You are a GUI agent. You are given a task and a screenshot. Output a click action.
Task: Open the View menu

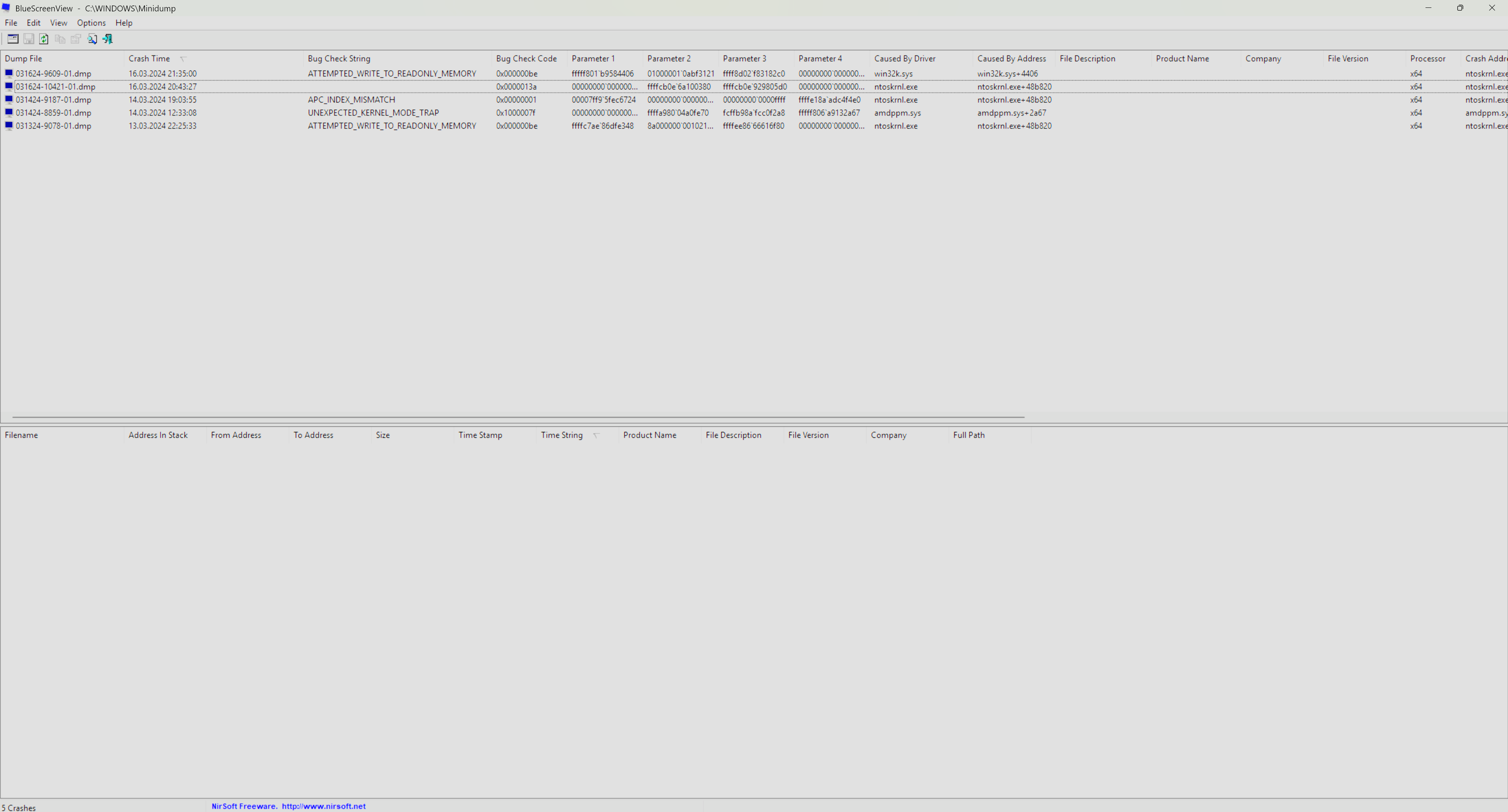58,23
